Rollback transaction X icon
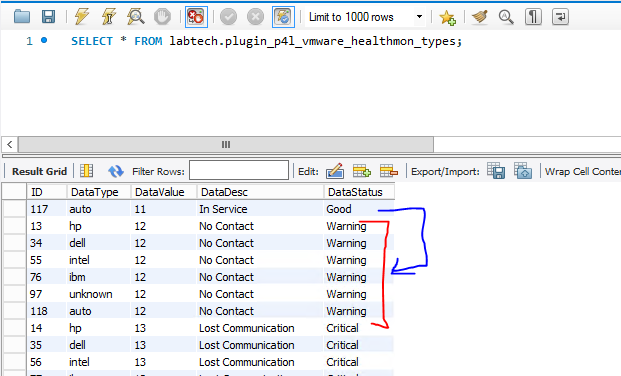Viewport: 621px width, 376px height. coord(255,17)
